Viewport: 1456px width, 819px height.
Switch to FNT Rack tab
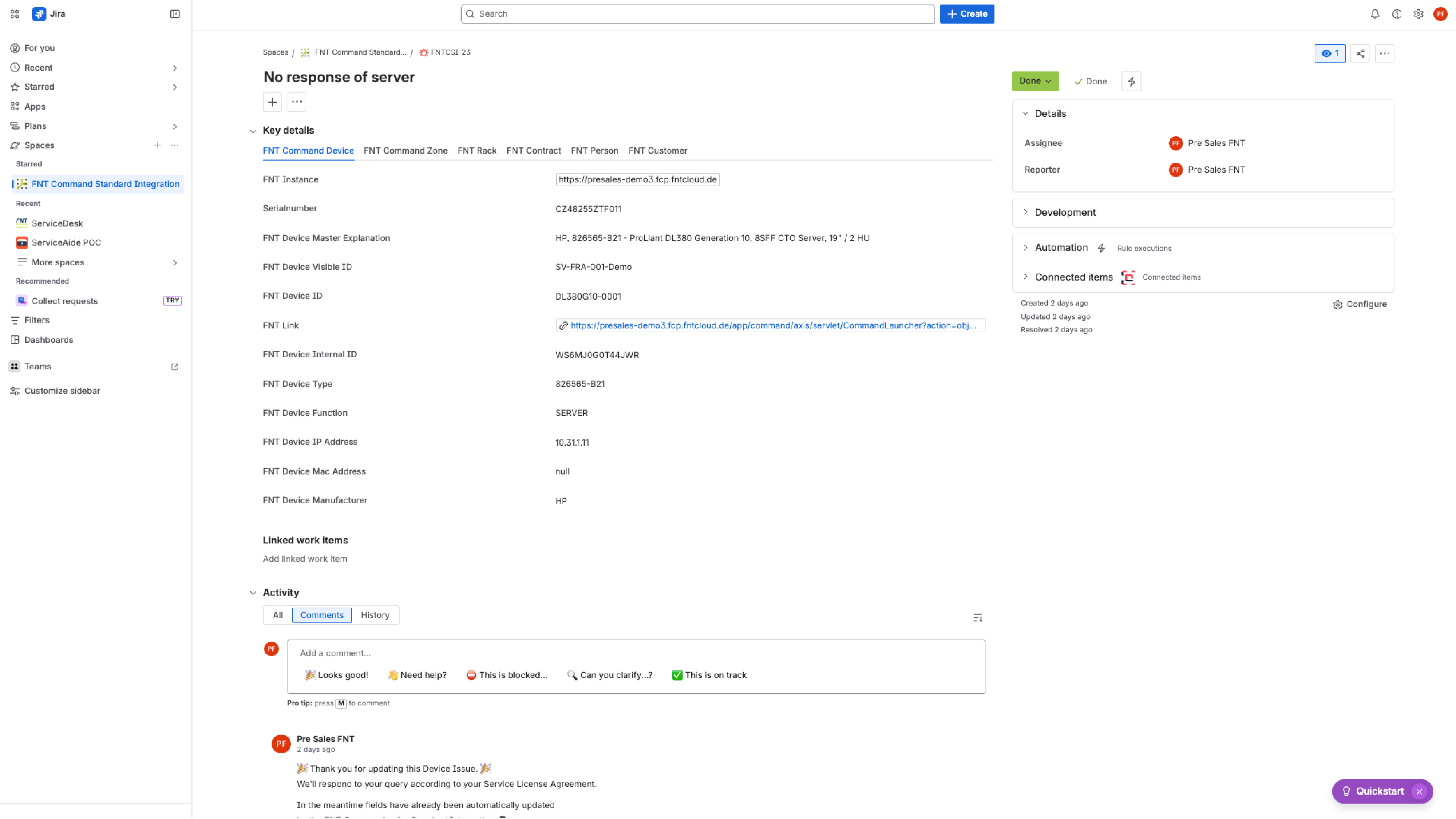[x=476, y=151]
